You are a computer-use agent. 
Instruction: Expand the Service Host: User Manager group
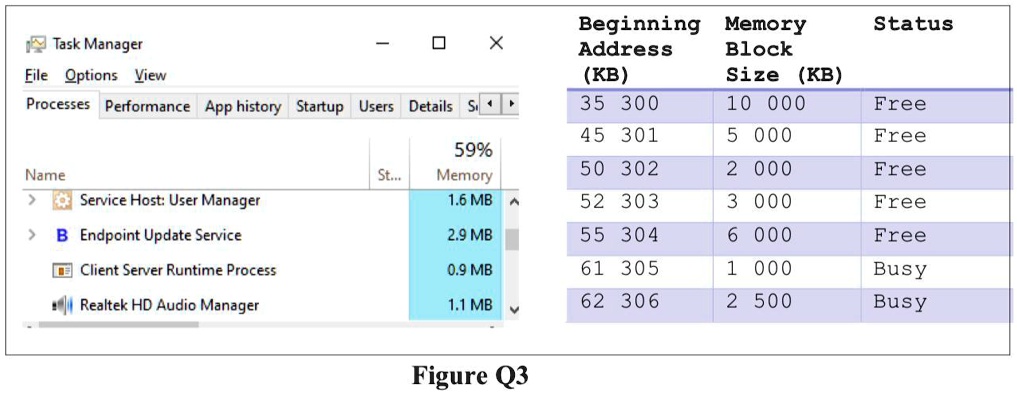[x=32, y=200]
